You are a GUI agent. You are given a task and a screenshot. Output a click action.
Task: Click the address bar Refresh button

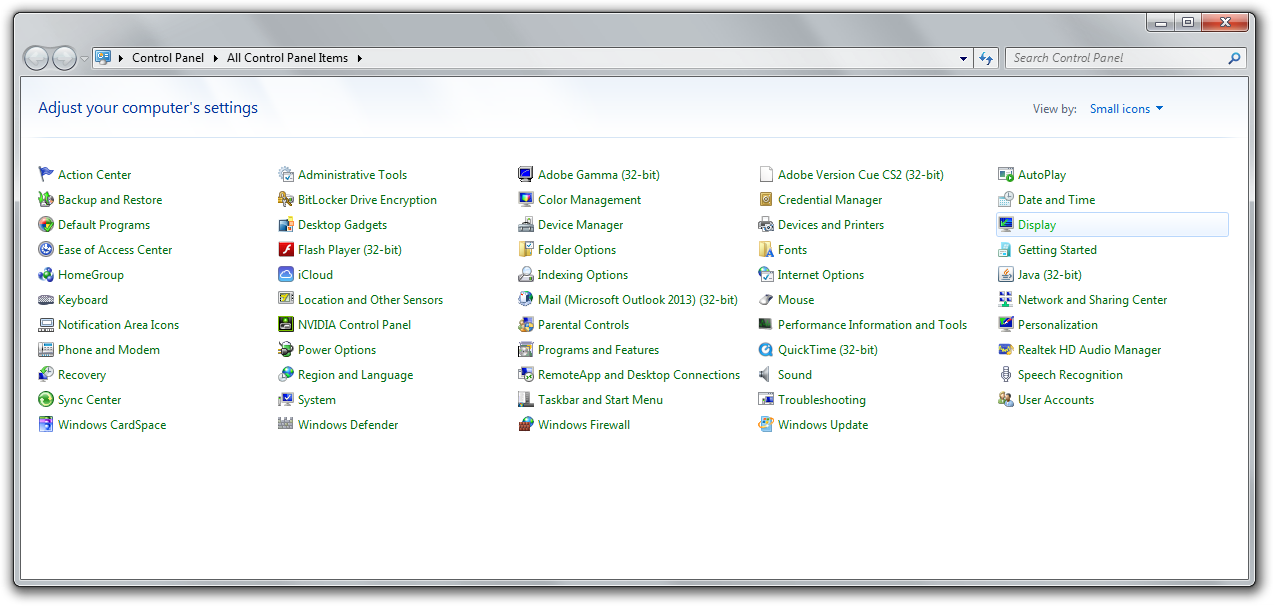click(x=987, y=58)
